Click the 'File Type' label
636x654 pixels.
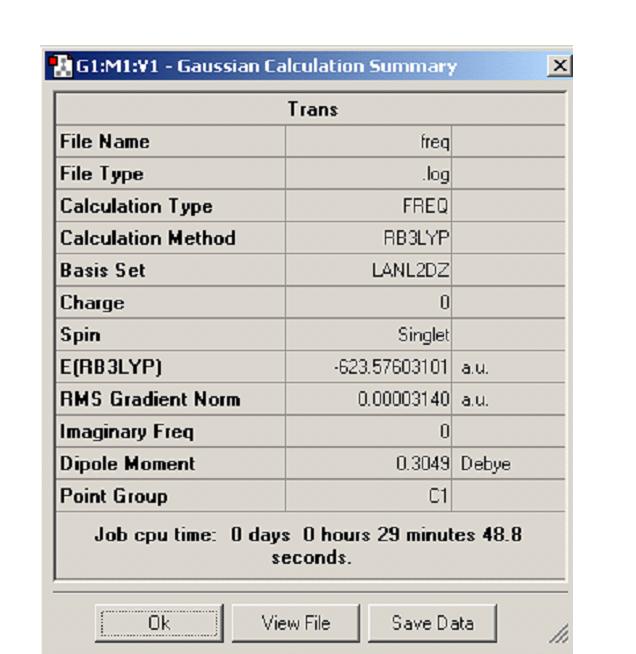102,174
